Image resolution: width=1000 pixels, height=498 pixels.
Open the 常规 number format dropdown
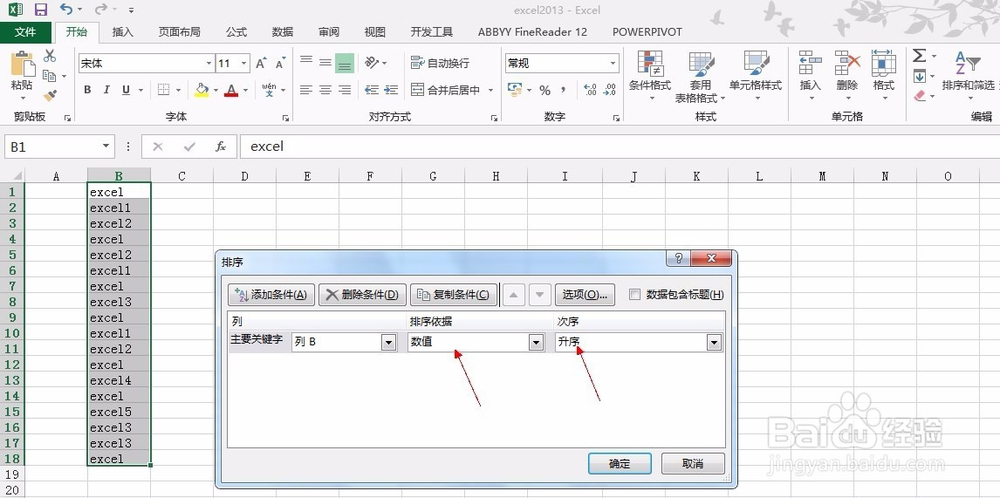click(x=613, y=63)
